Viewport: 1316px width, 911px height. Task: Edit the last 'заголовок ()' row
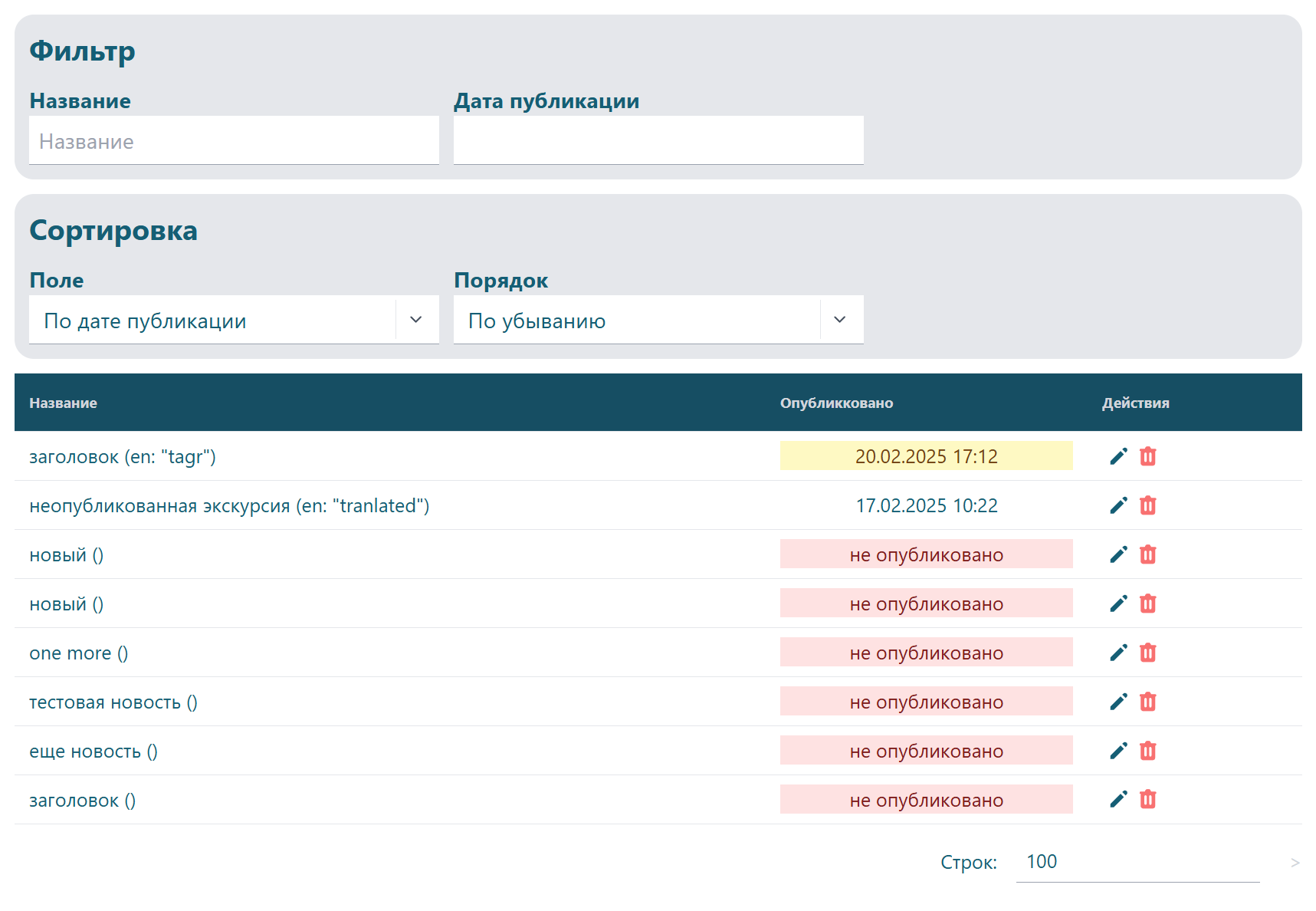[x=1118, y=800]
